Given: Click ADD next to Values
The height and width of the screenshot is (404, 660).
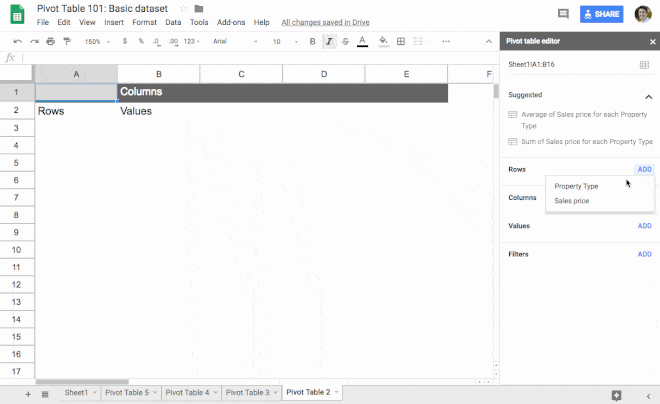Looking at the screenshot, I should (644, 226).
